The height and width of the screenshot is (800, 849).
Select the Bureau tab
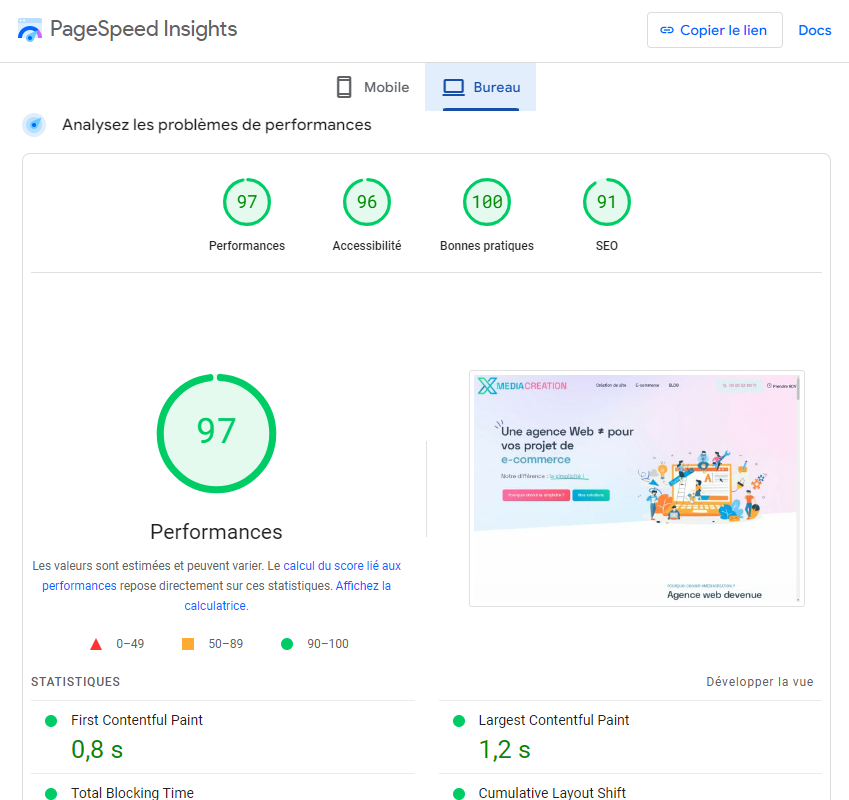(481, 87)
